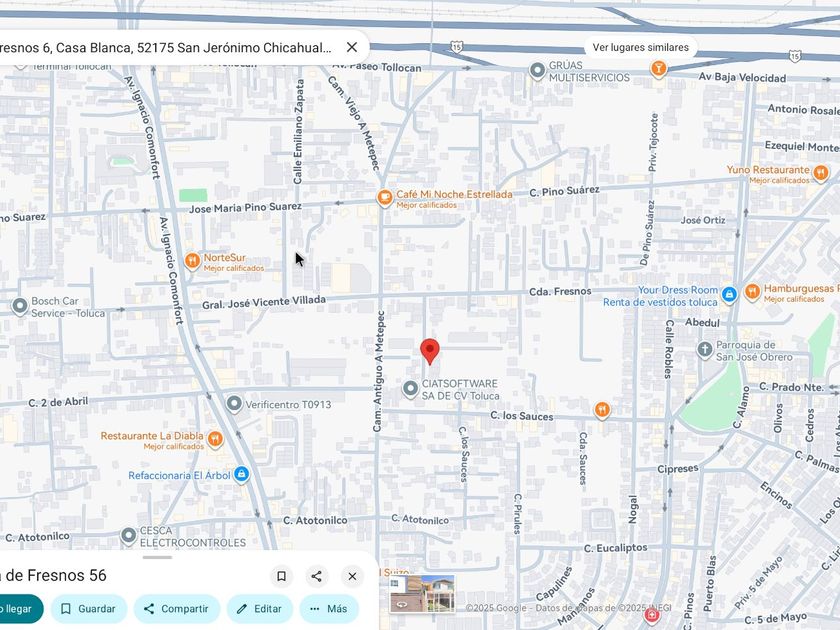Click the Restaurante La Diabla label
Viewport: 840px width, 630px height.
pos(152,436)
